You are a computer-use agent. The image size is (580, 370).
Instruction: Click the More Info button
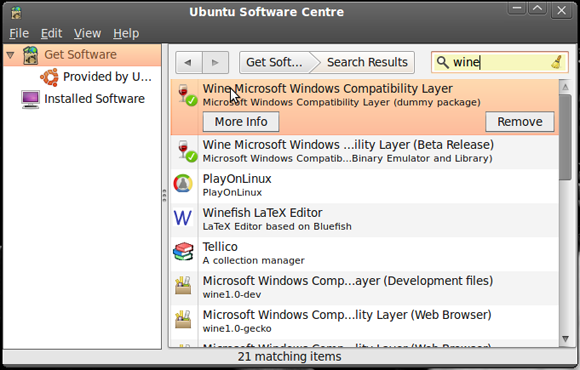[x=241, y=122]
